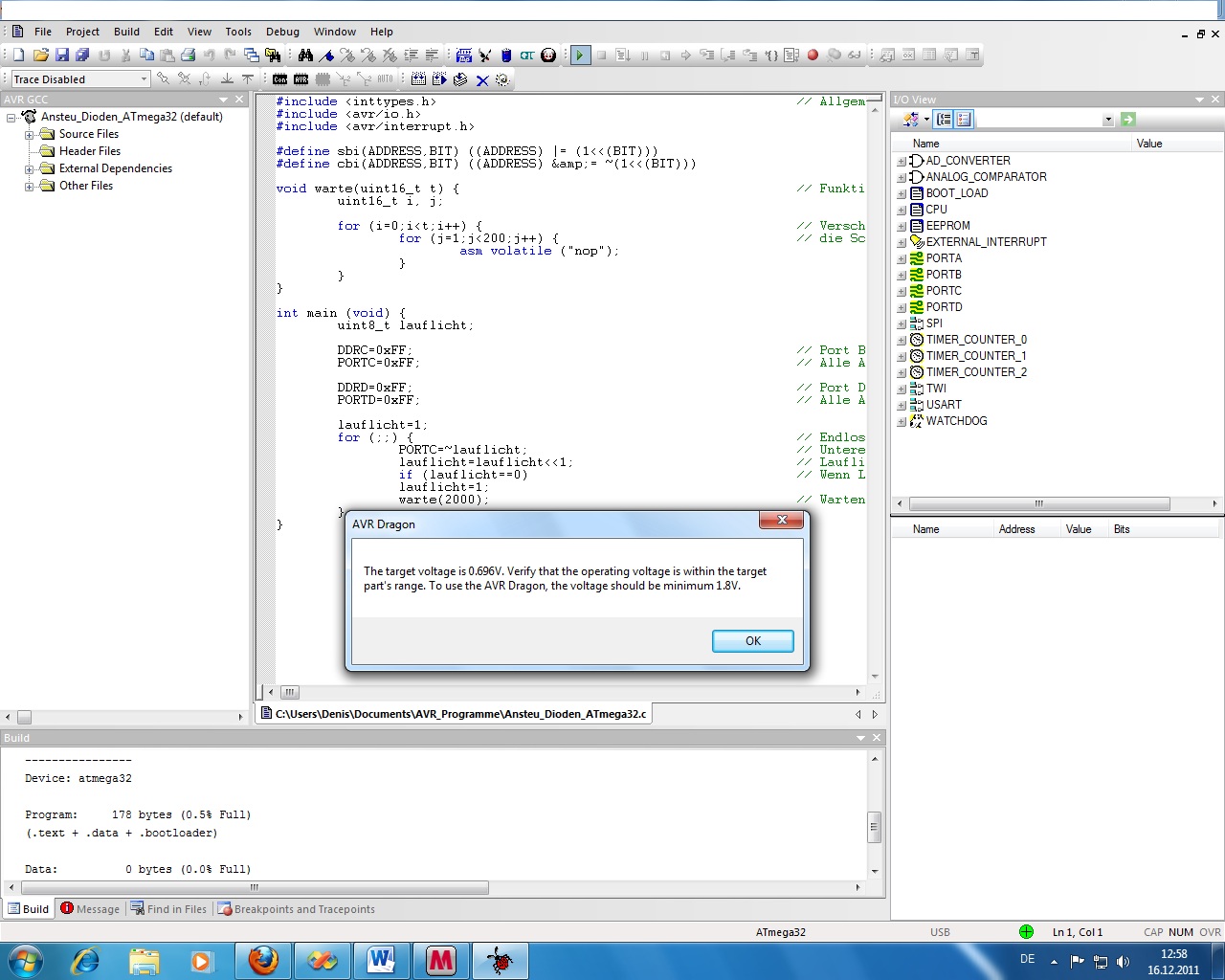
Task: Click OK in the AVR Dragon dialog
Action: [x=753, y=641]
